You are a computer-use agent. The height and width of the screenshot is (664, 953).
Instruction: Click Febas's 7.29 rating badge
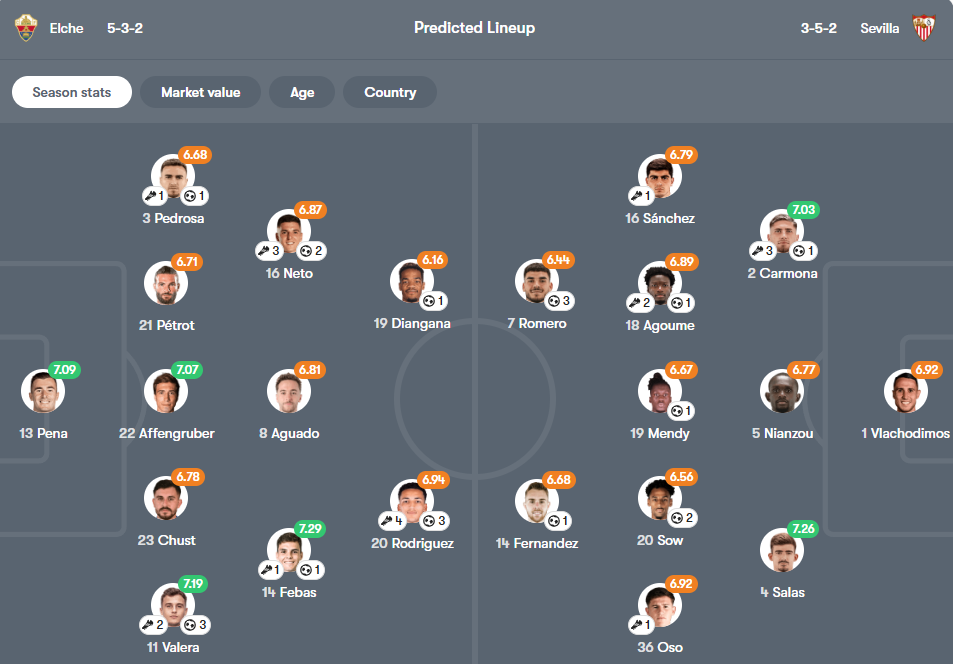point(310,528)
